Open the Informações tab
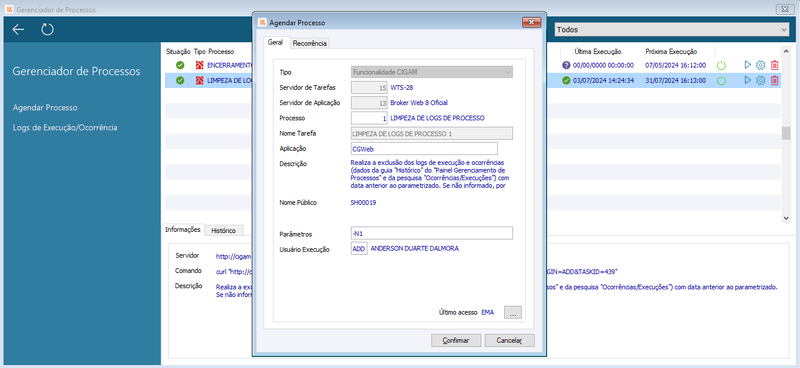Screen dimensions: 800x368 183,230
